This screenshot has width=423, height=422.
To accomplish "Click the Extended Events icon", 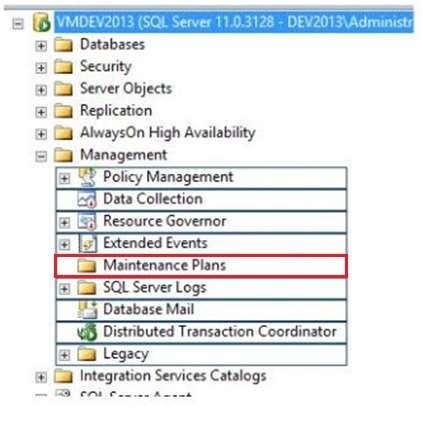I will 88,243.
